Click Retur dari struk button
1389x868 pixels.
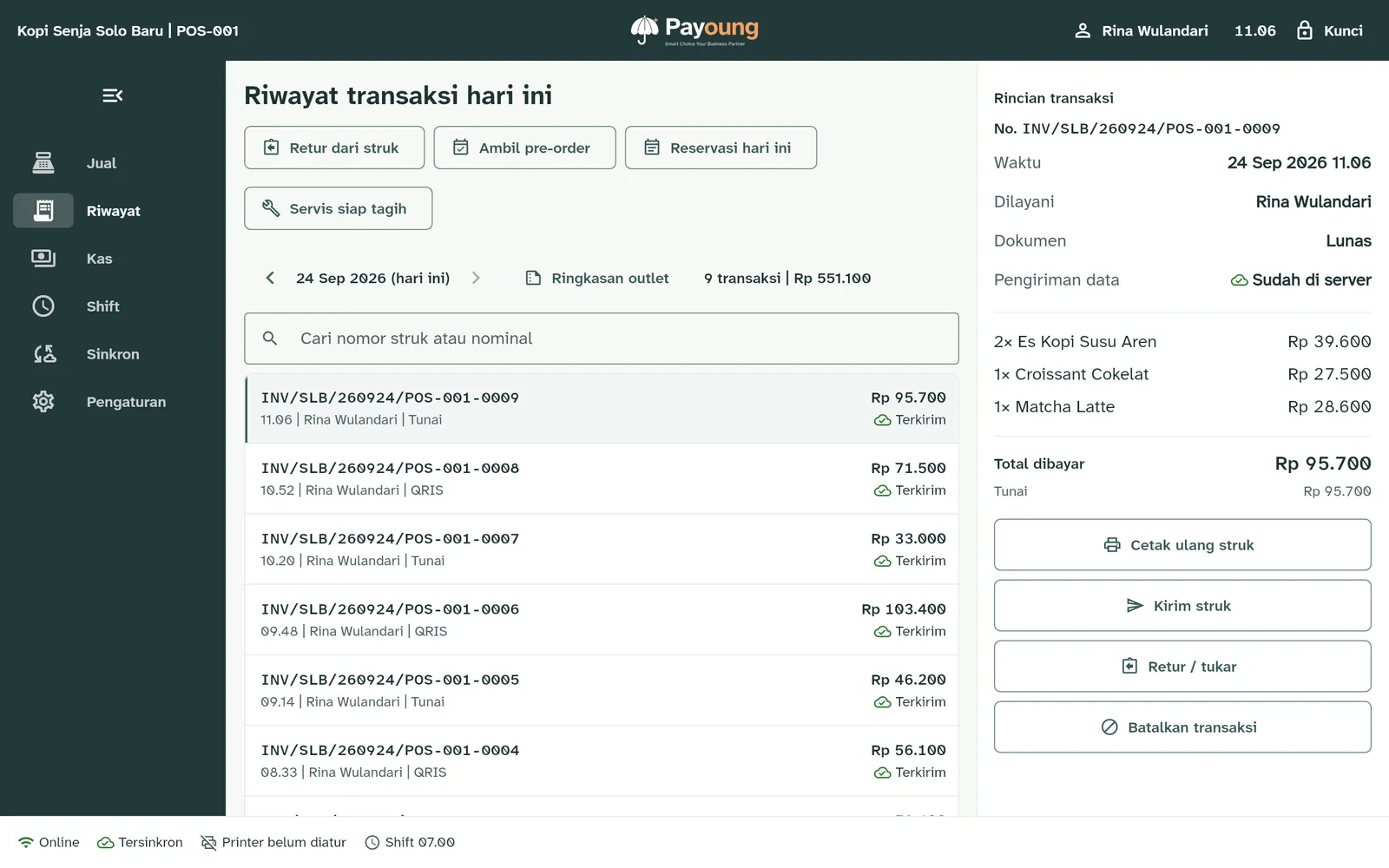[334, 148]
